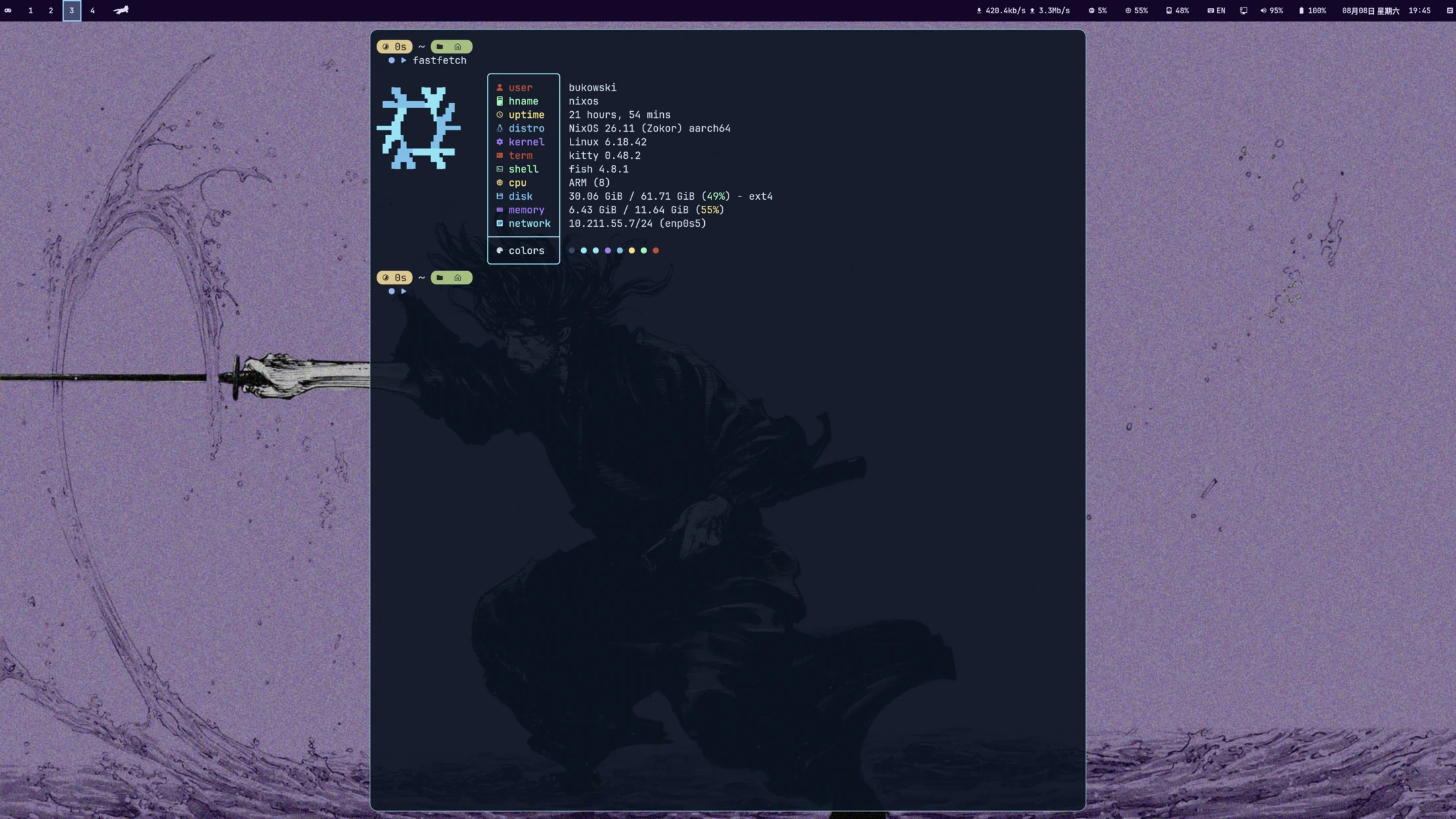Click the distro Linux icon

500,128
